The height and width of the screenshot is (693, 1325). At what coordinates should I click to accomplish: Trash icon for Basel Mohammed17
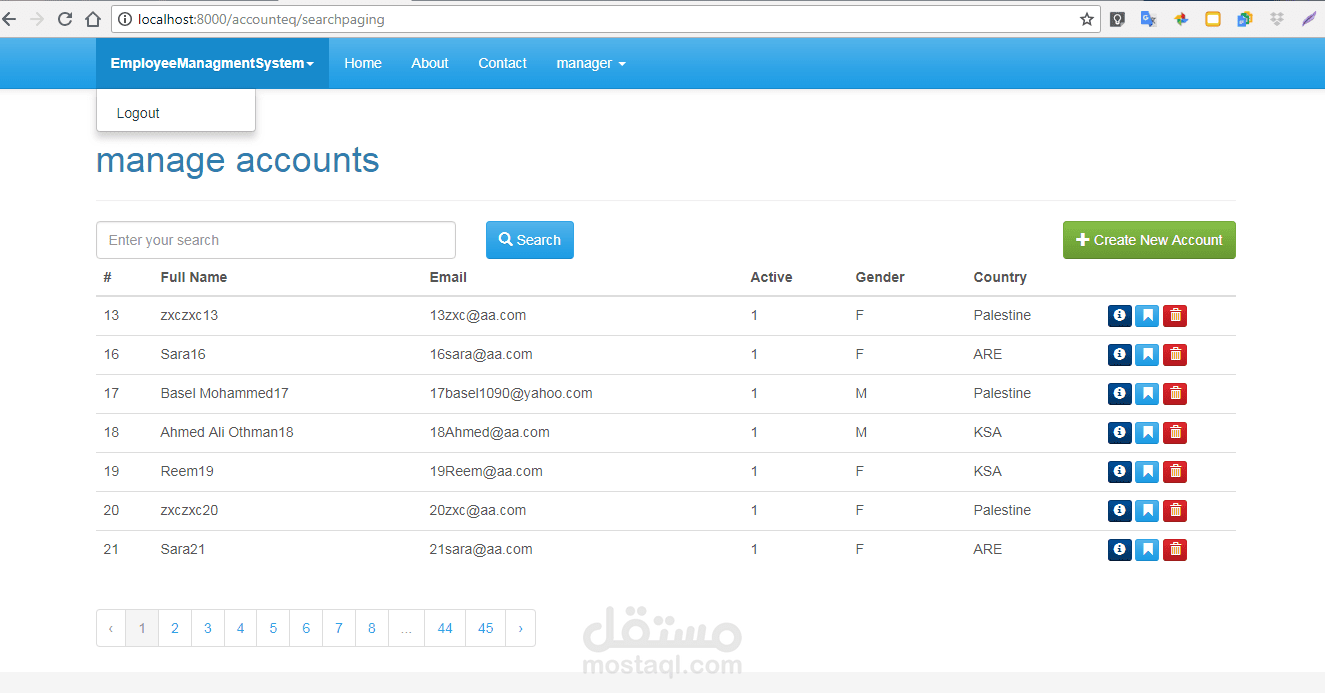click(1175, 394)
